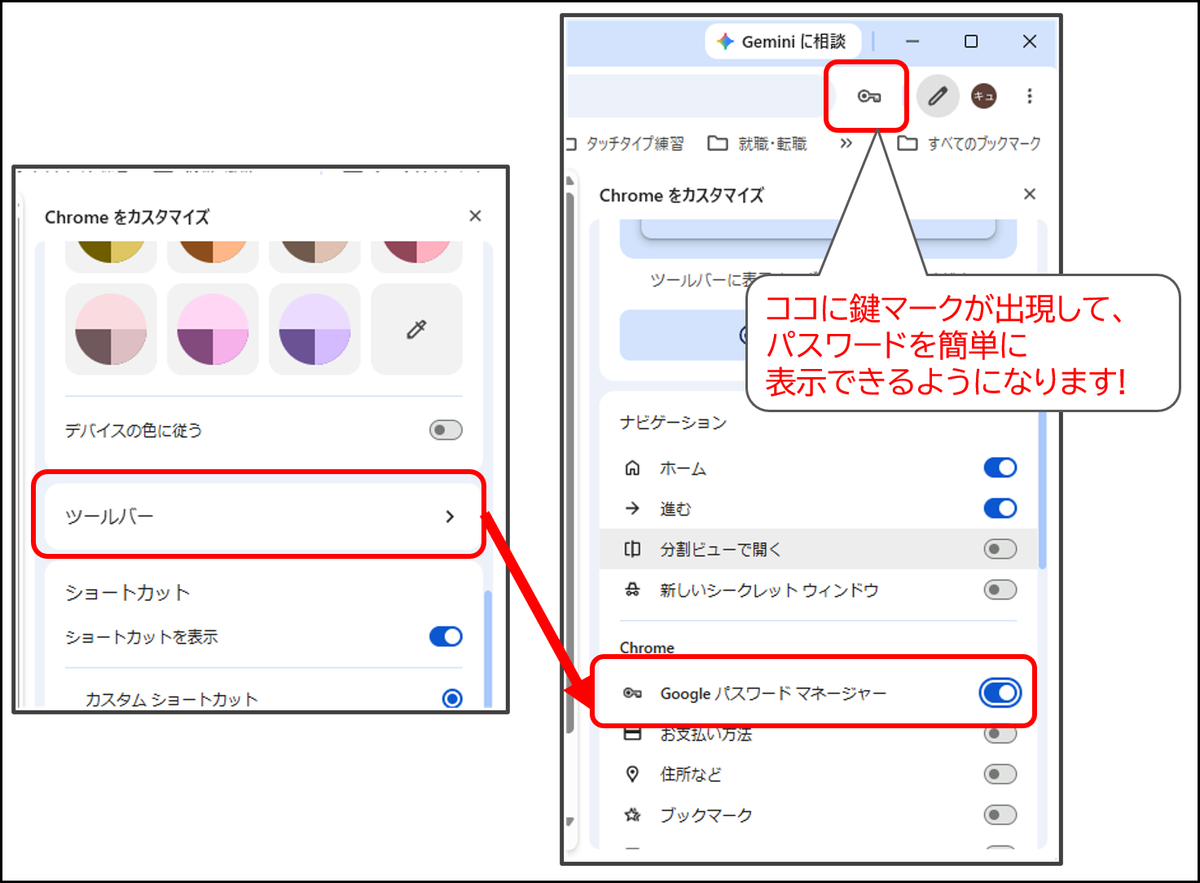Click the pencil customize icon in toolbar
This screenshot has width=1200, height=883.
[x=937, y=96]
